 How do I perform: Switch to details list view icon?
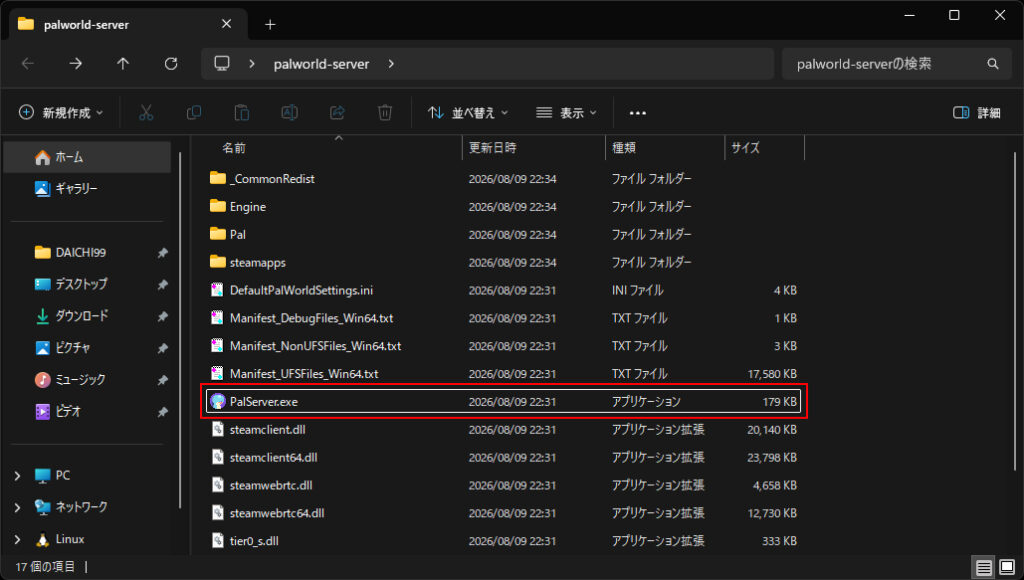(984, 567)
